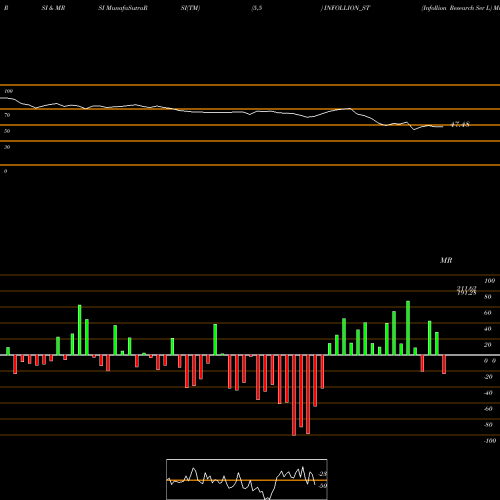This screenshot has height=500, width=500.
Task: Click the 'MR' title above histogram
Action: (446, 260)
